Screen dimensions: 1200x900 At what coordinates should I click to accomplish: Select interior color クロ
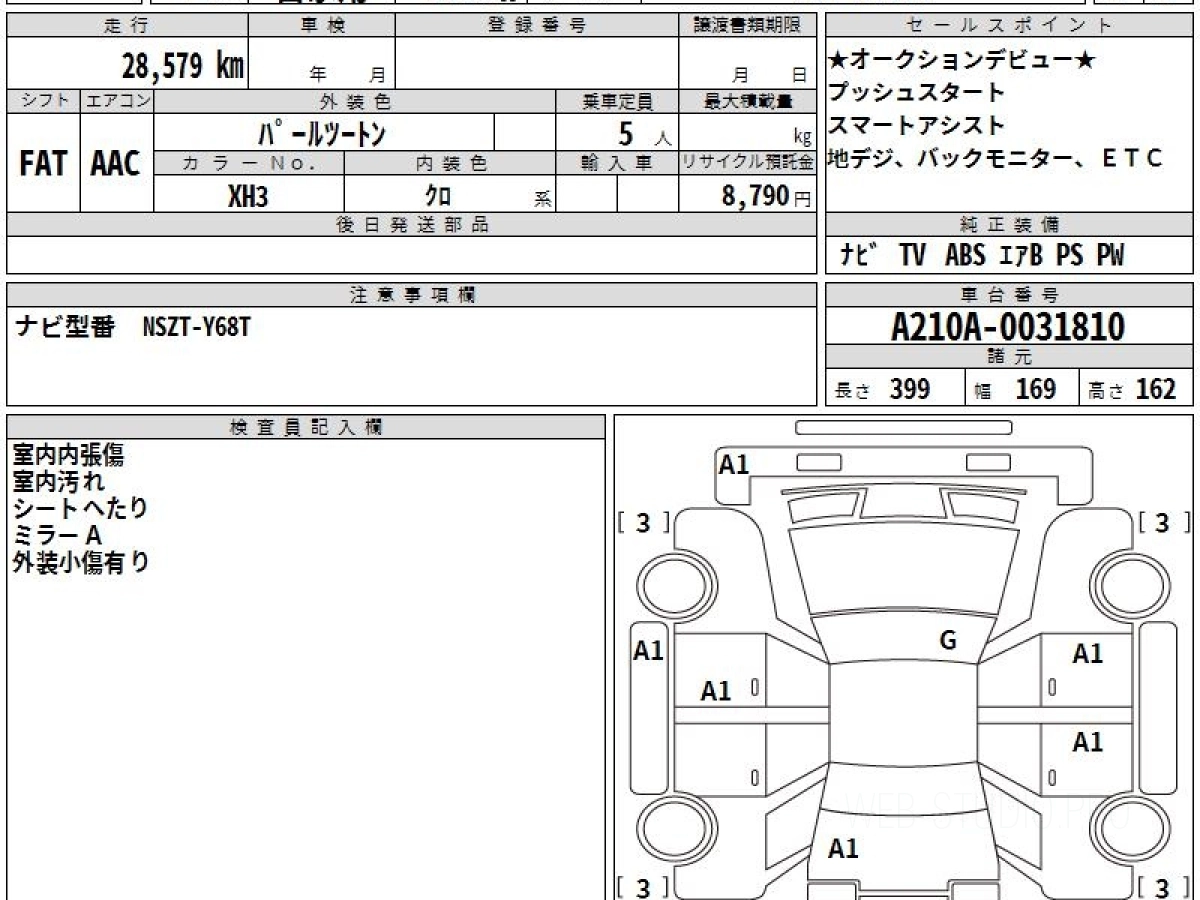click(438, 197)
